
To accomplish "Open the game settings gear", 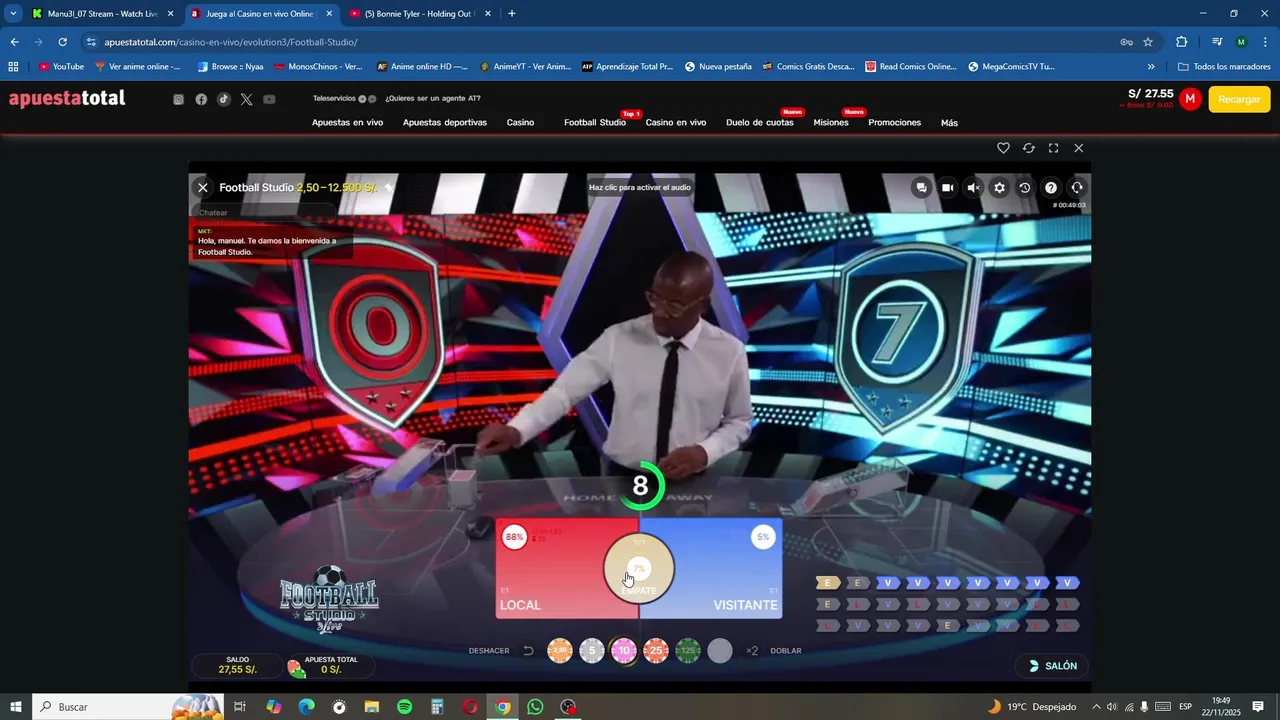I will click(x=999, y=187).
